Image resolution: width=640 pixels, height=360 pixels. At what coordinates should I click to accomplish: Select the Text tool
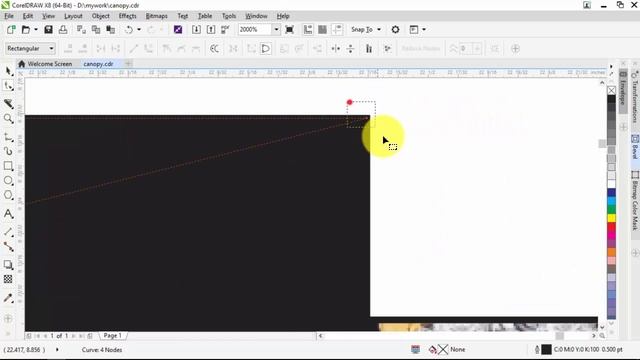click(8, 213)
